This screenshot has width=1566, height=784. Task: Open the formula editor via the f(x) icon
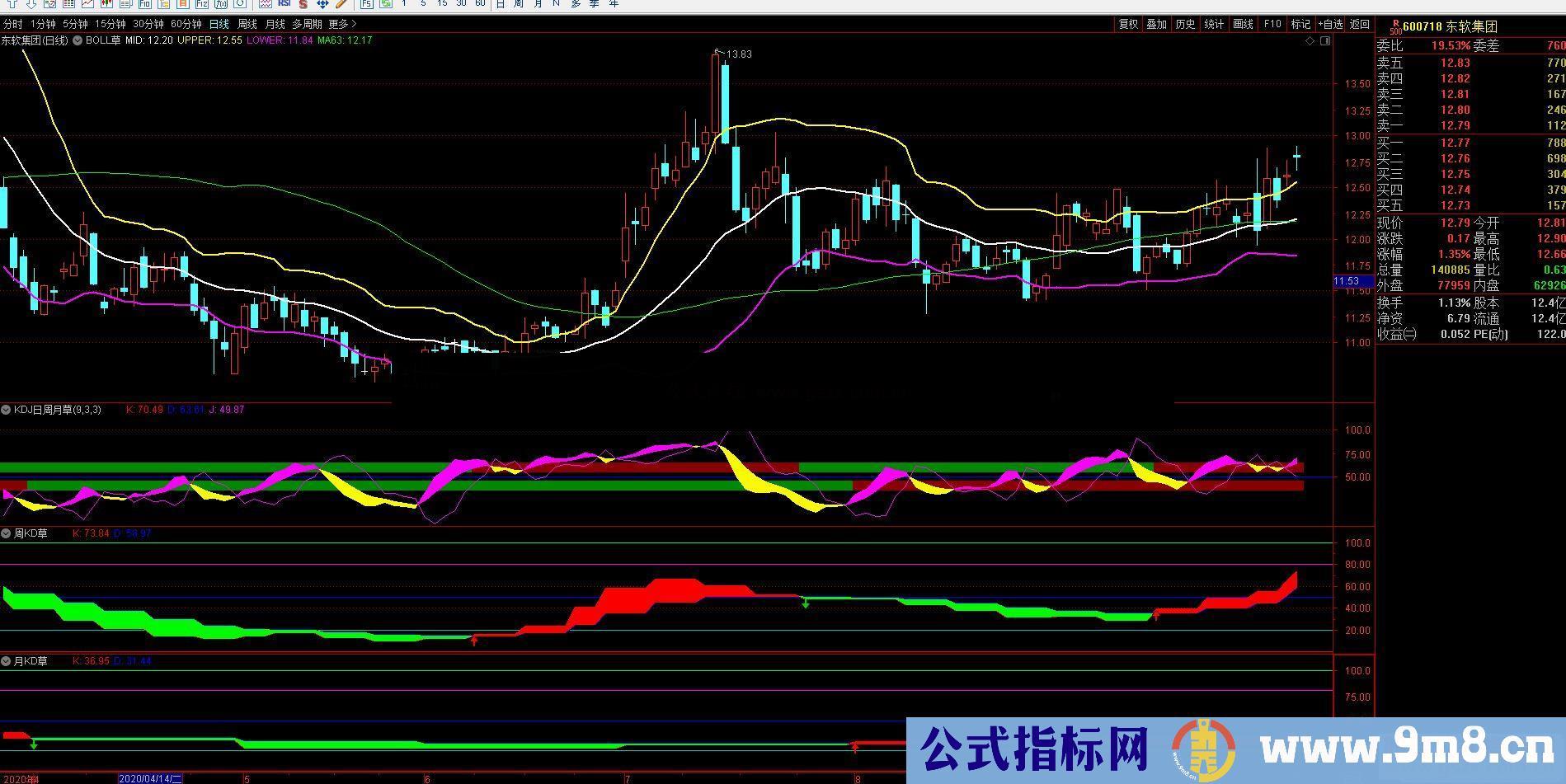tap(222, 4)
